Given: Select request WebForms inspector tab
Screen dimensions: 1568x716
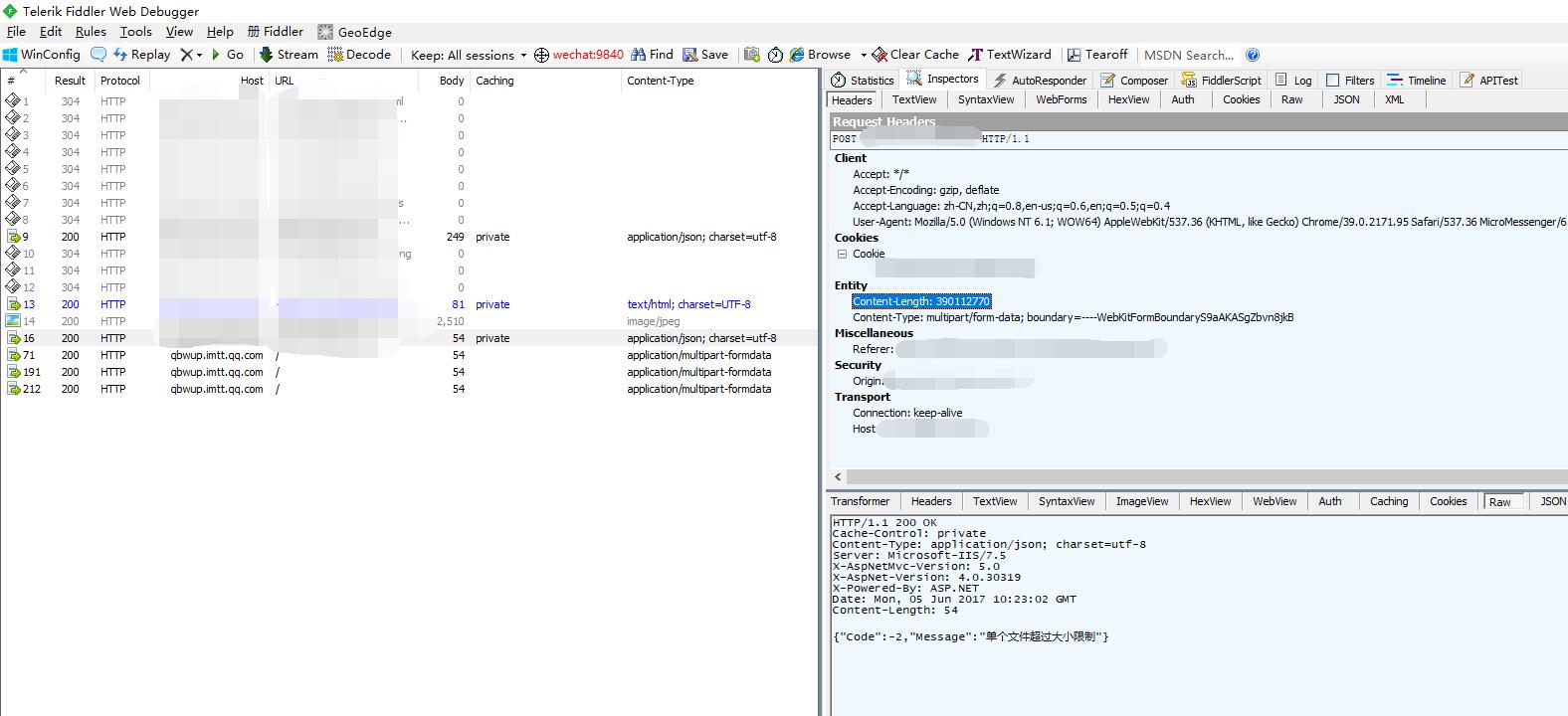Looking at the screenshot, I should (x=1061, y=99).
